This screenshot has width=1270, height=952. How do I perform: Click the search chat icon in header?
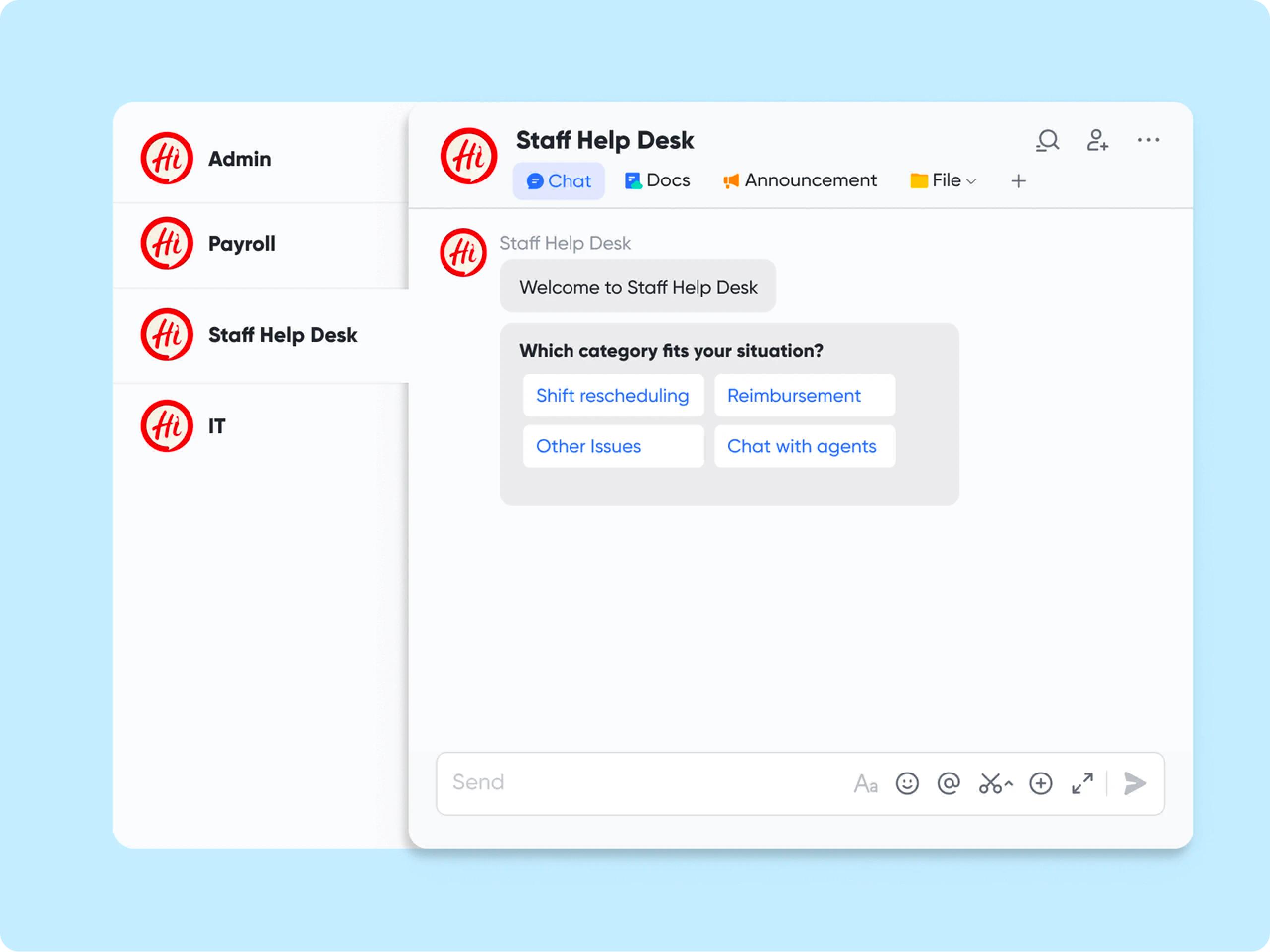pyautogui.click(x=1047, y=140)
